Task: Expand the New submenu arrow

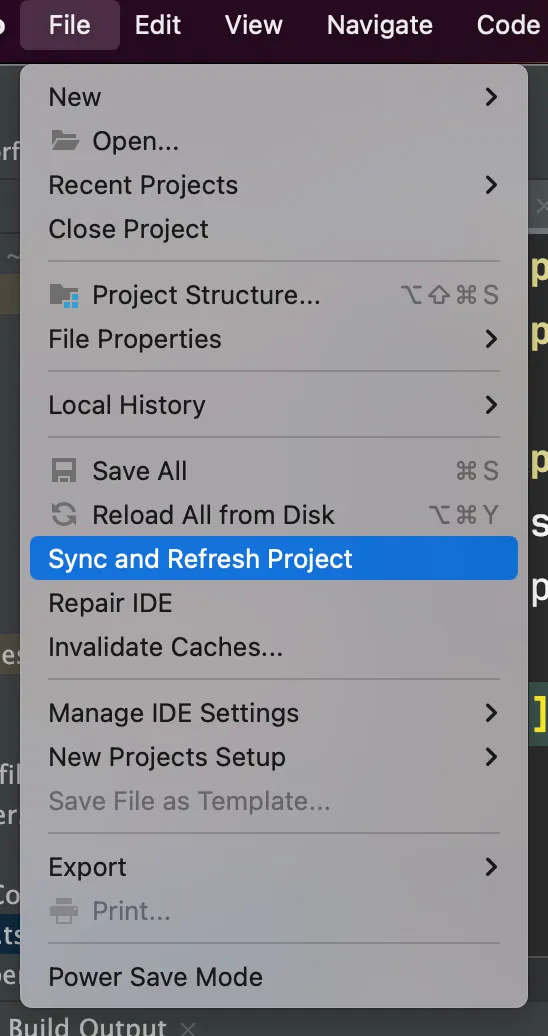Action: click(490, 97)
